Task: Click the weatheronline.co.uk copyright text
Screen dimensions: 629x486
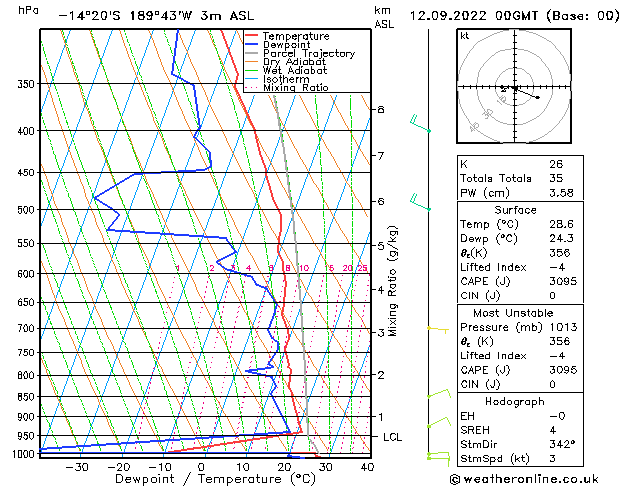Action: [x=524, y=479]
